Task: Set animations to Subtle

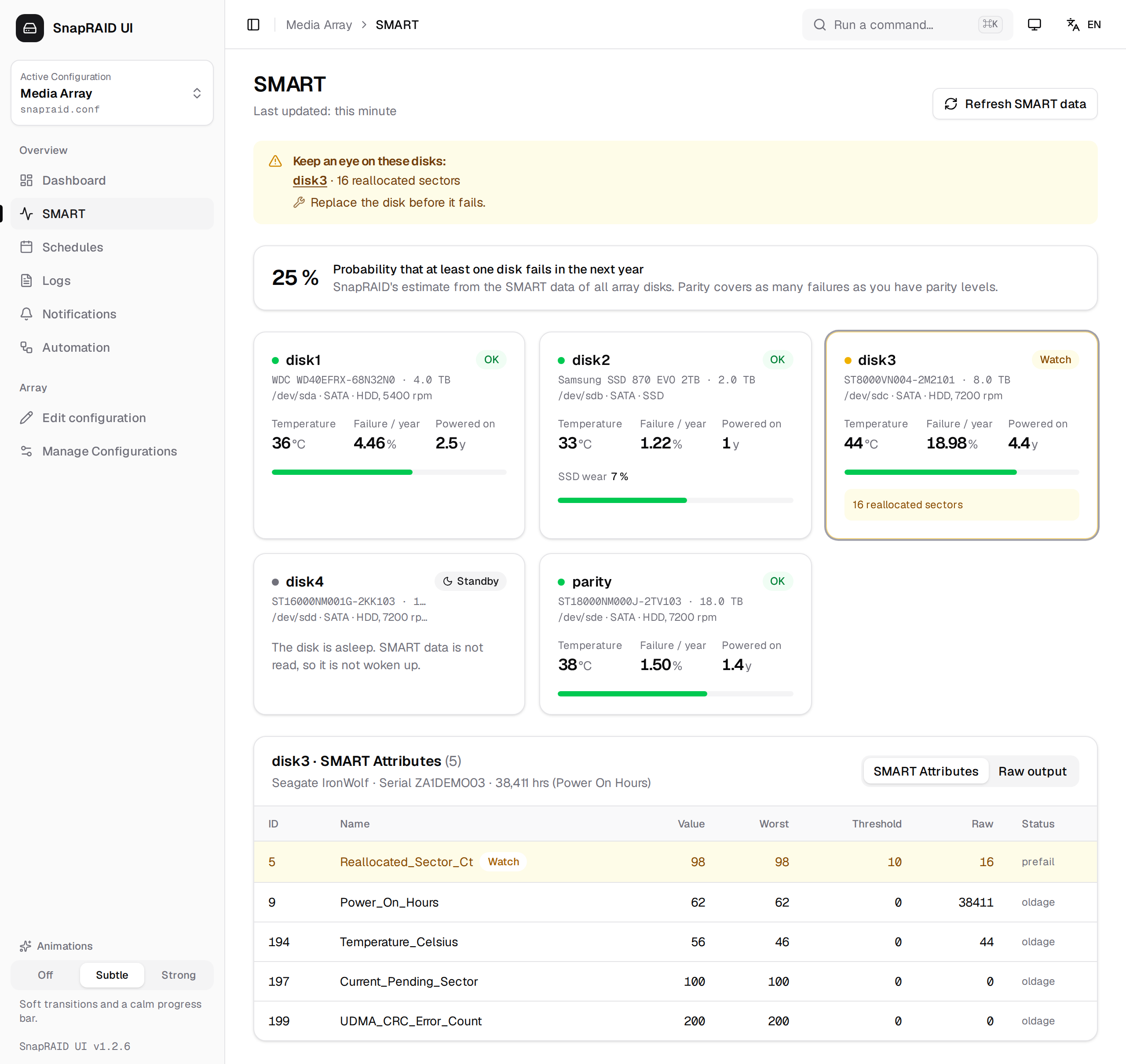Action: click(112, 975)
